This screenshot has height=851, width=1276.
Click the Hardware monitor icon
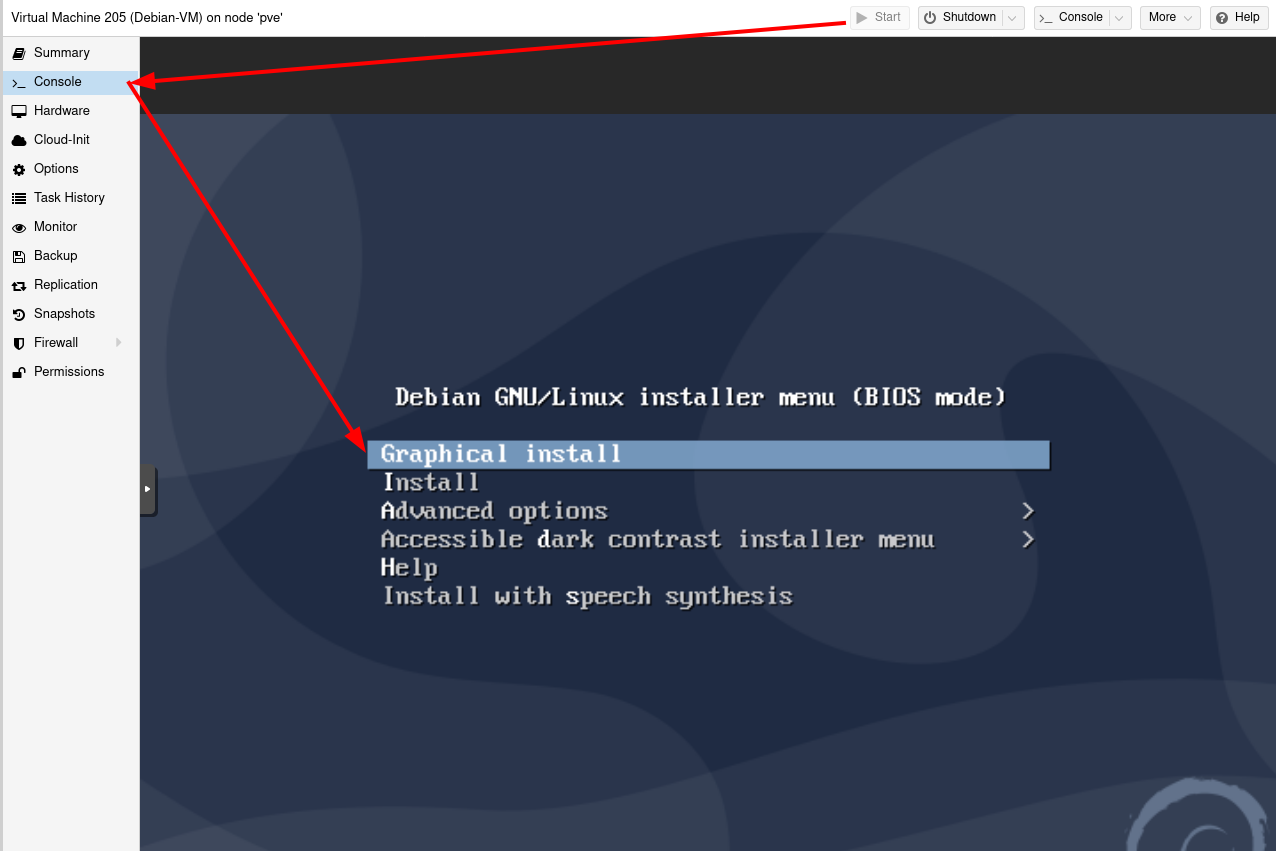(18, 111)
